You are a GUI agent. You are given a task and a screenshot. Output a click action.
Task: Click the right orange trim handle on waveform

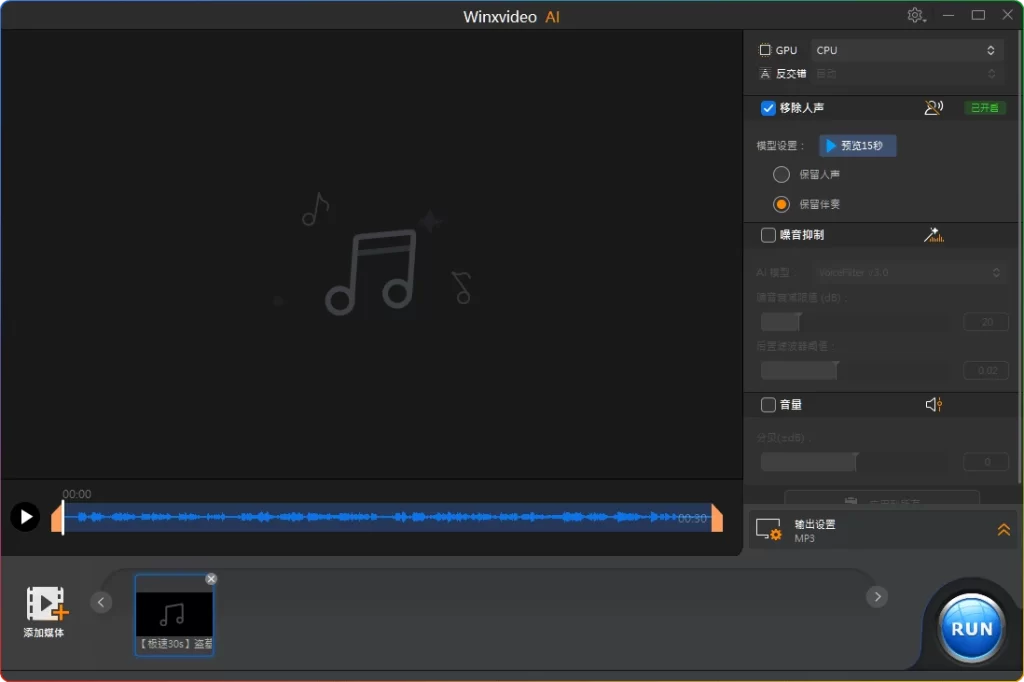click(x=716, y=518)
